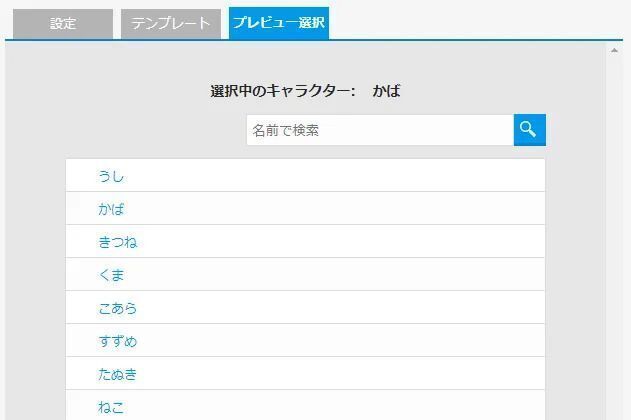The height and width of the screenshot is (420, 631).
Task: Select the かば list entry
Action: [111, 209]
